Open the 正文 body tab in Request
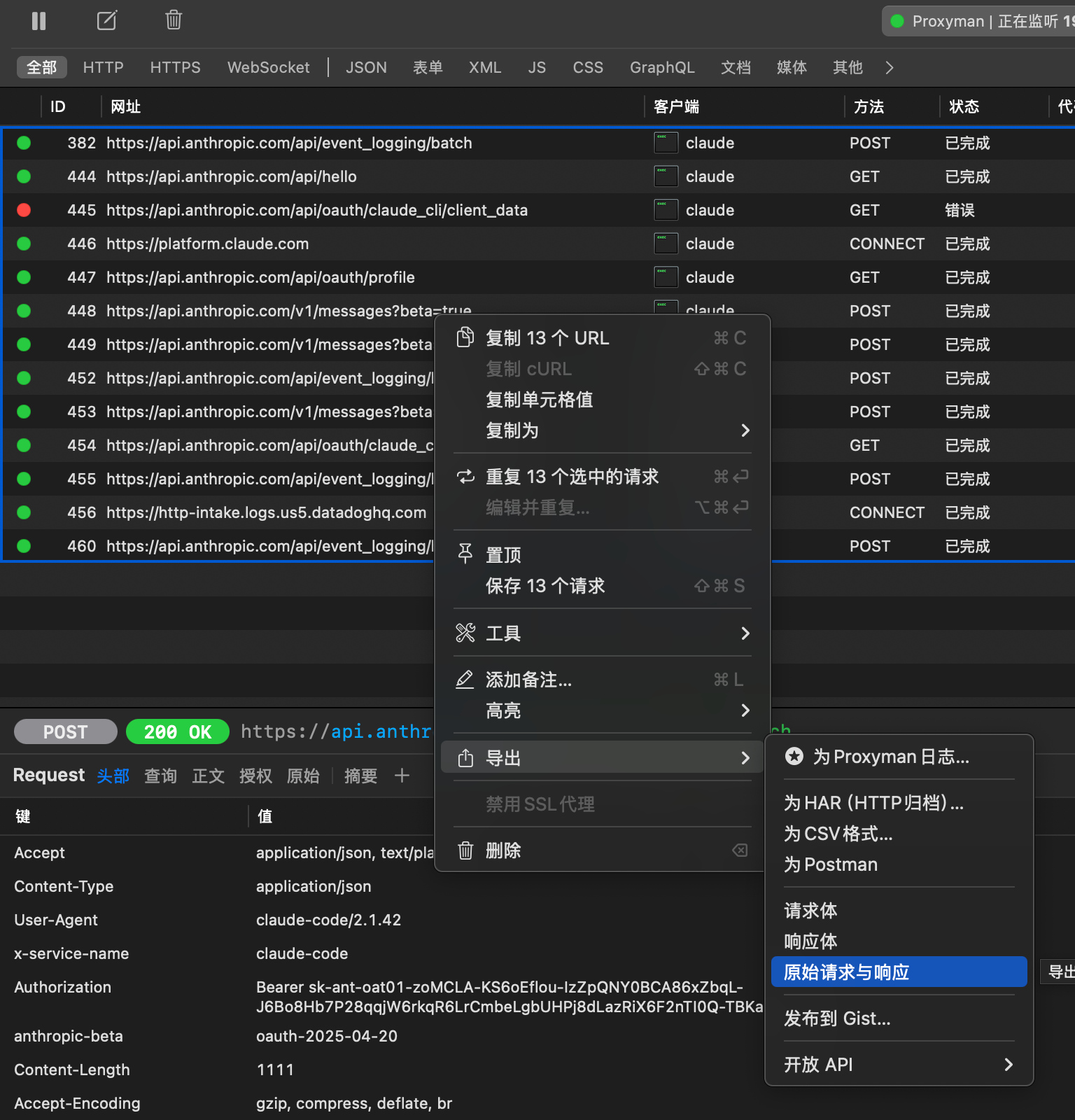This screenshot has width=1075, height=1120. click(208, 776)
